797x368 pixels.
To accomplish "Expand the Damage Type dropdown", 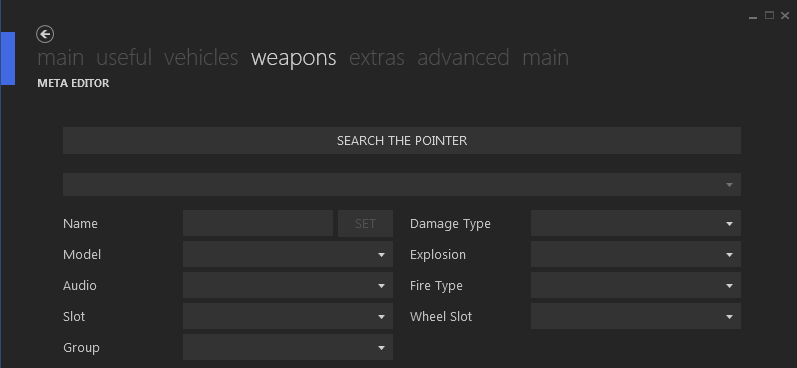I will tap(635, 224).
